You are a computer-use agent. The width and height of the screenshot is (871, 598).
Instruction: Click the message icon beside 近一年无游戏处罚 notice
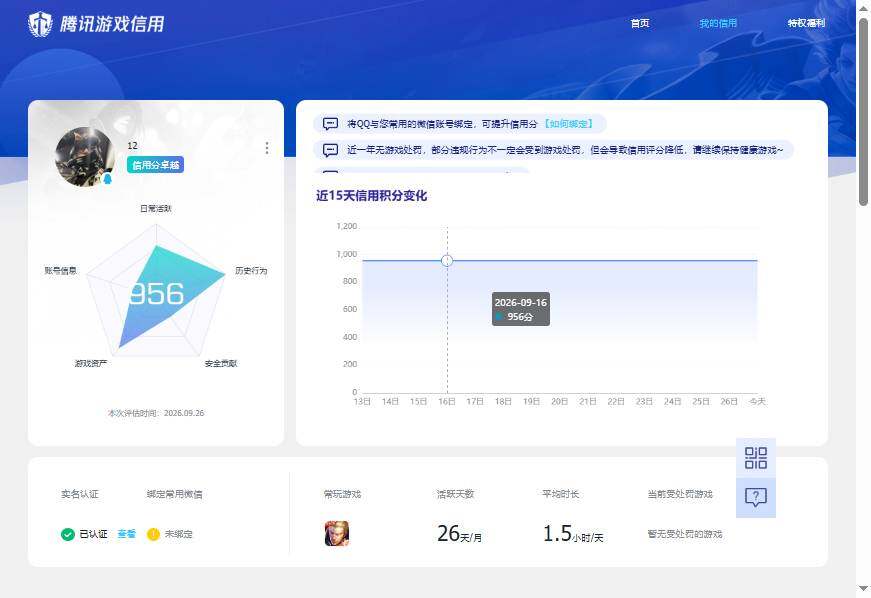click(x=331, y=150)
